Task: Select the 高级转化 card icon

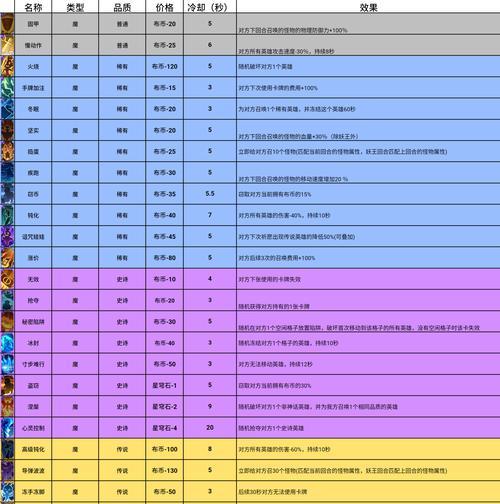Action: point(7,449)
